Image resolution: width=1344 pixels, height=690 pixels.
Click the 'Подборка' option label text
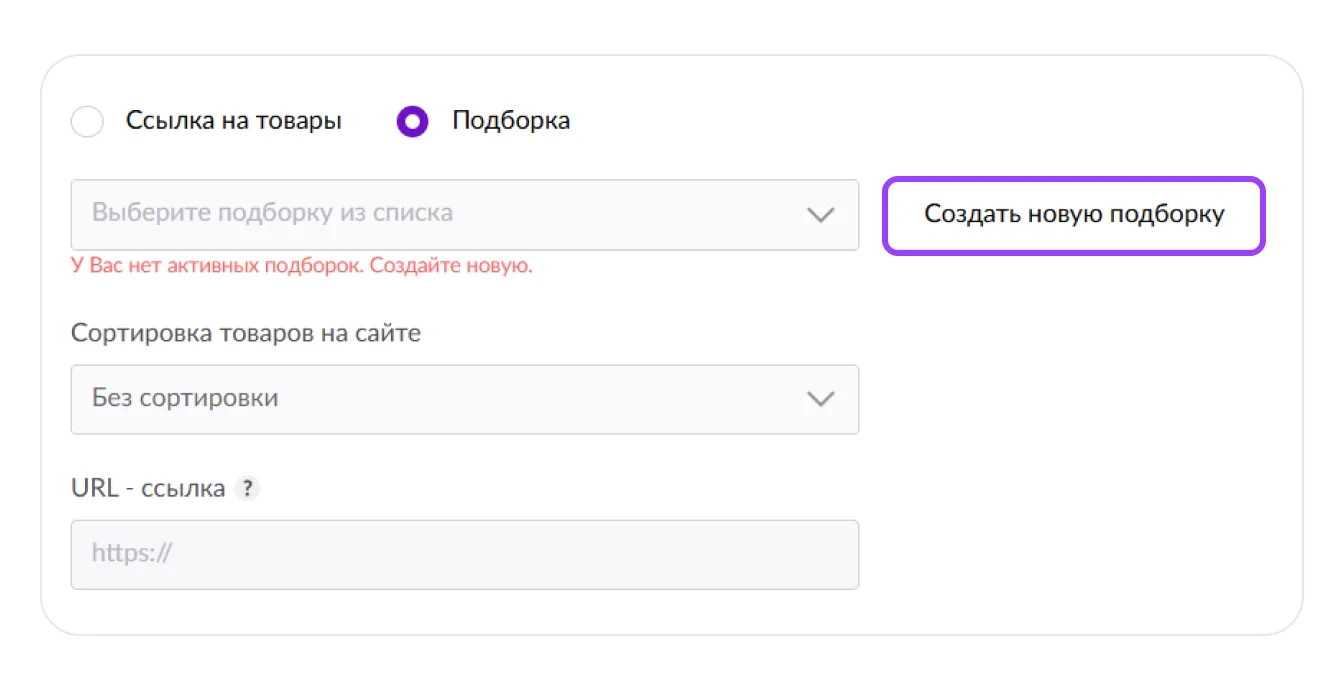(511, 121)
